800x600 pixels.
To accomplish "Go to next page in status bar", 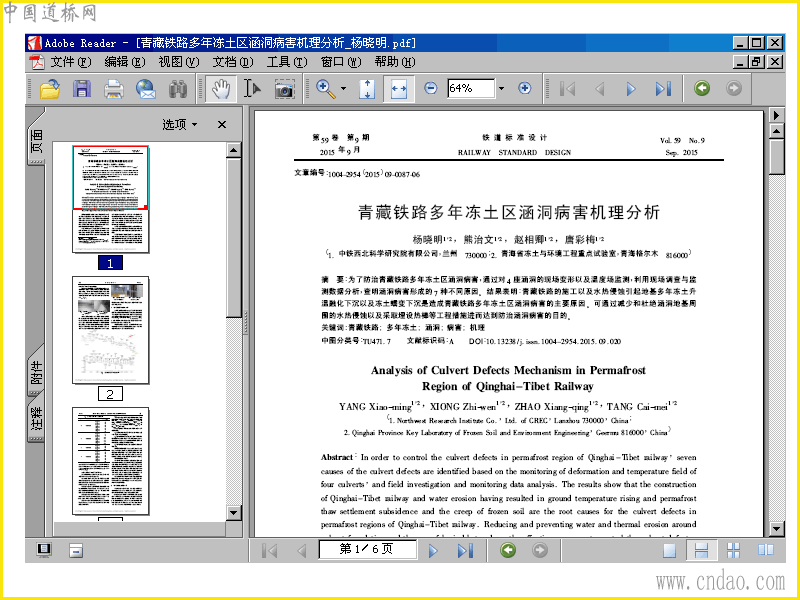I will [x=434, y=551].
